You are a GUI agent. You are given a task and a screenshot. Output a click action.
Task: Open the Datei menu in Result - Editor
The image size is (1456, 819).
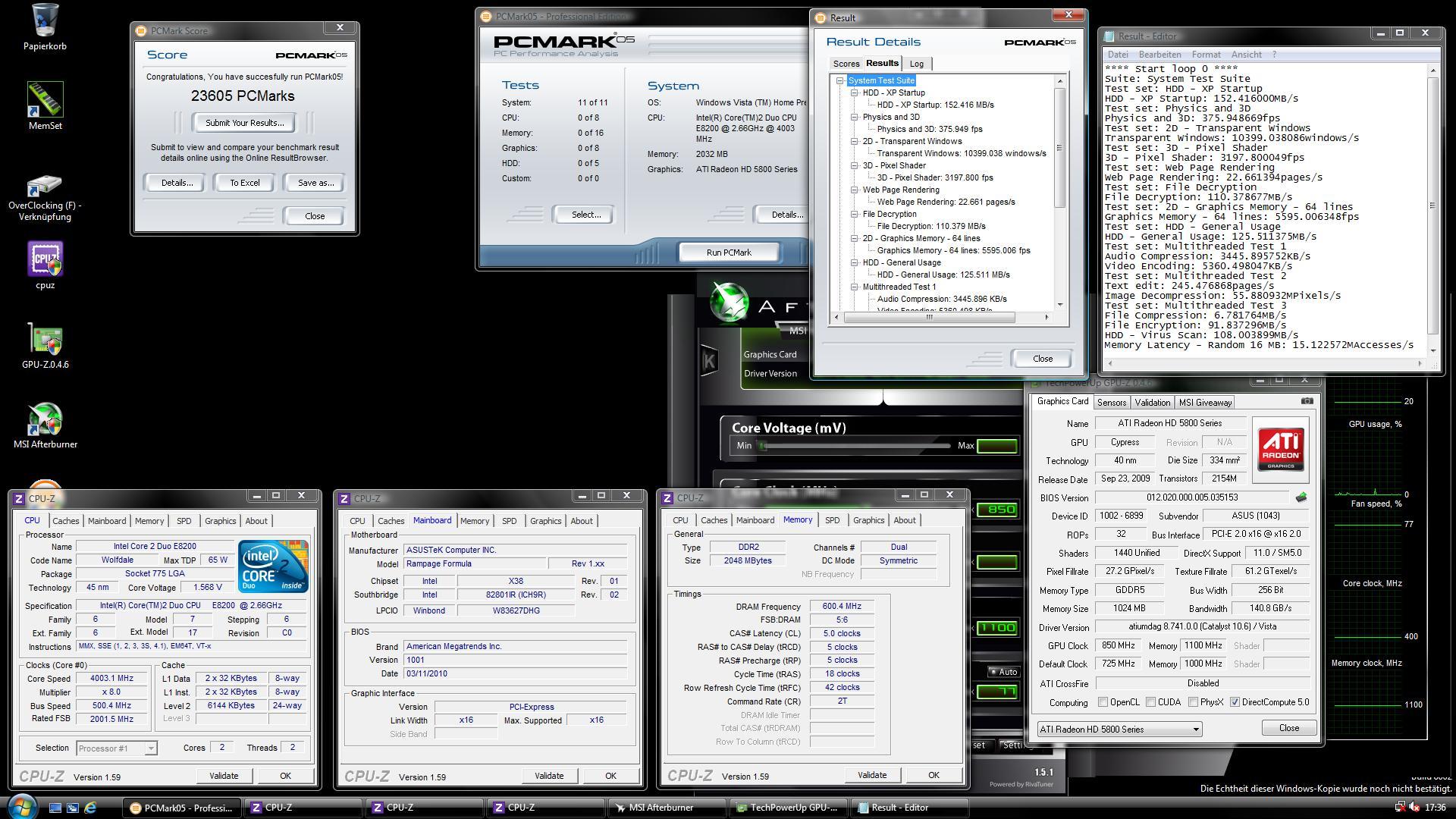1118,55
